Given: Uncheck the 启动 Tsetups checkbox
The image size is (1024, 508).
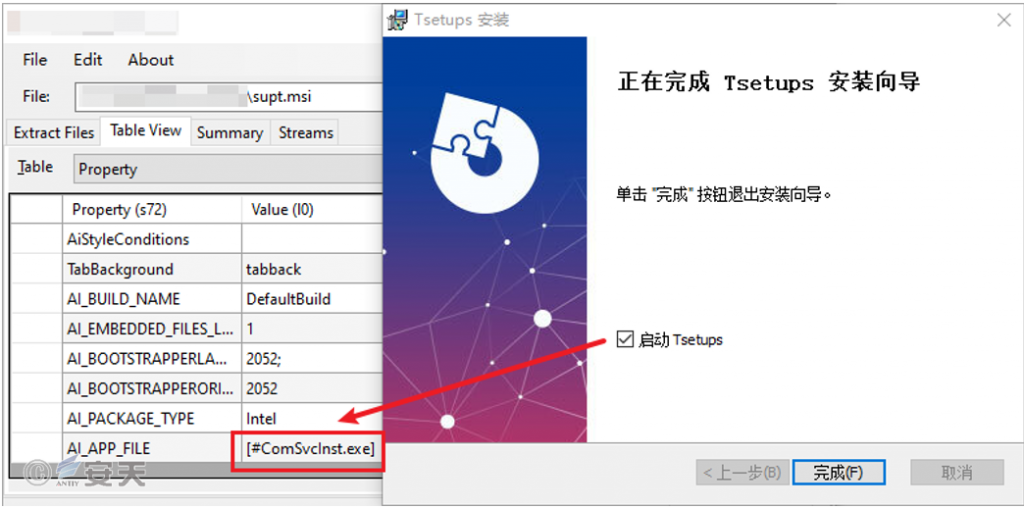Looking at the screenshot, I should point(625,340).
